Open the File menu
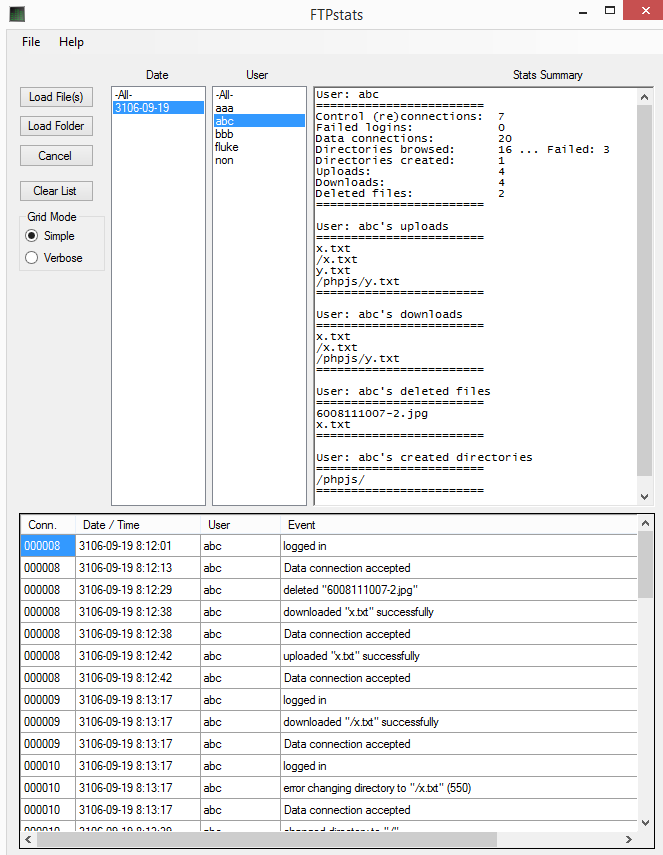The width and height of the screenshot is (663, 855). click(31, 42)
